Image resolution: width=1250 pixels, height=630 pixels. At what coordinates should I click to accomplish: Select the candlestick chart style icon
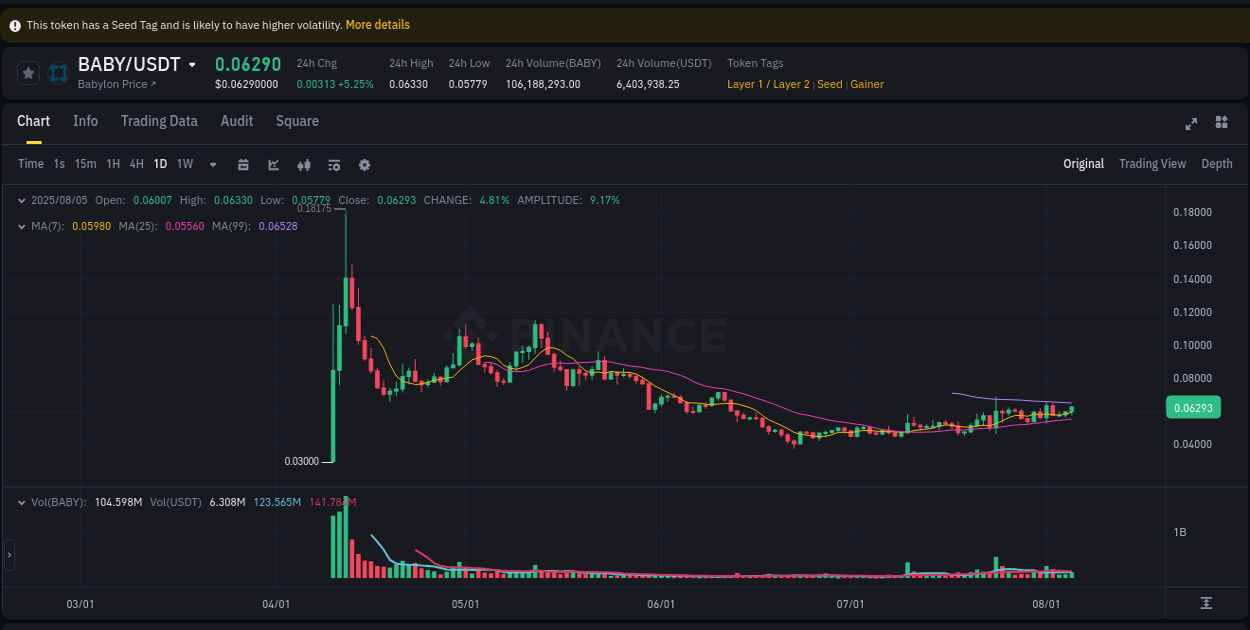coord(304,164)
